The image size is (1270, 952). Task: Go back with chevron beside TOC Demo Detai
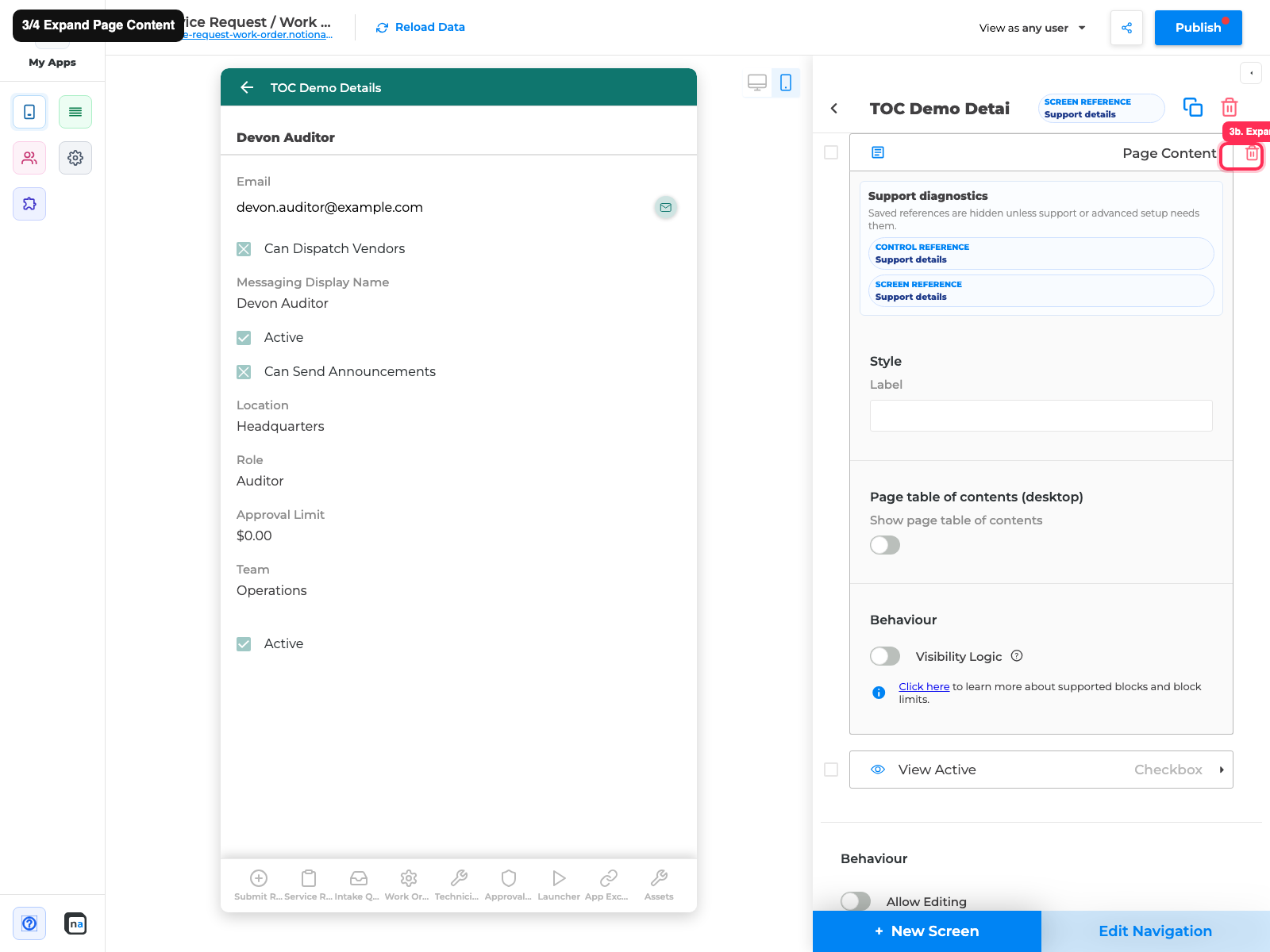point(834,108)
